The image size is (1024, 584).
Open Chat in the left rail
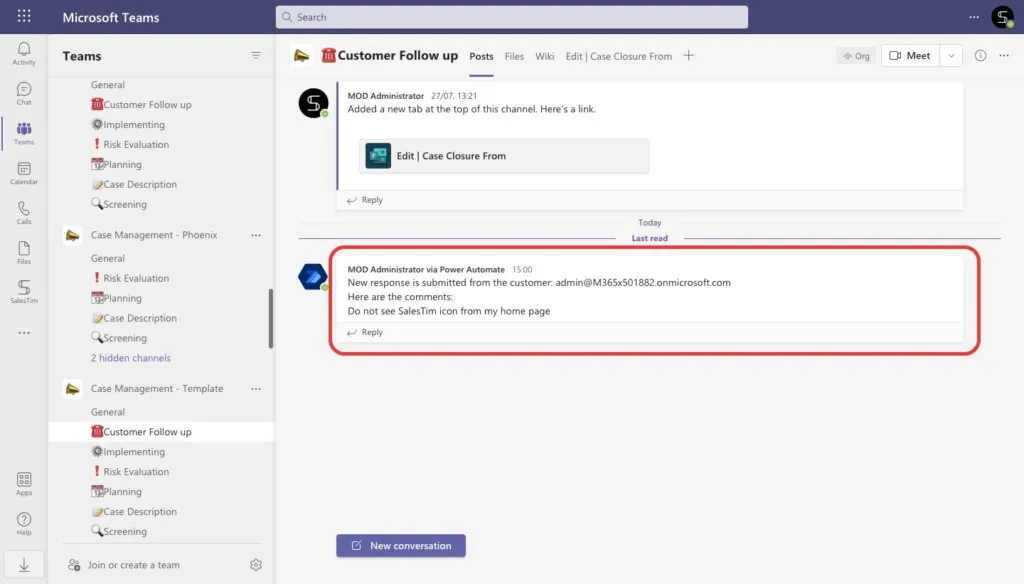click(24, 93)
